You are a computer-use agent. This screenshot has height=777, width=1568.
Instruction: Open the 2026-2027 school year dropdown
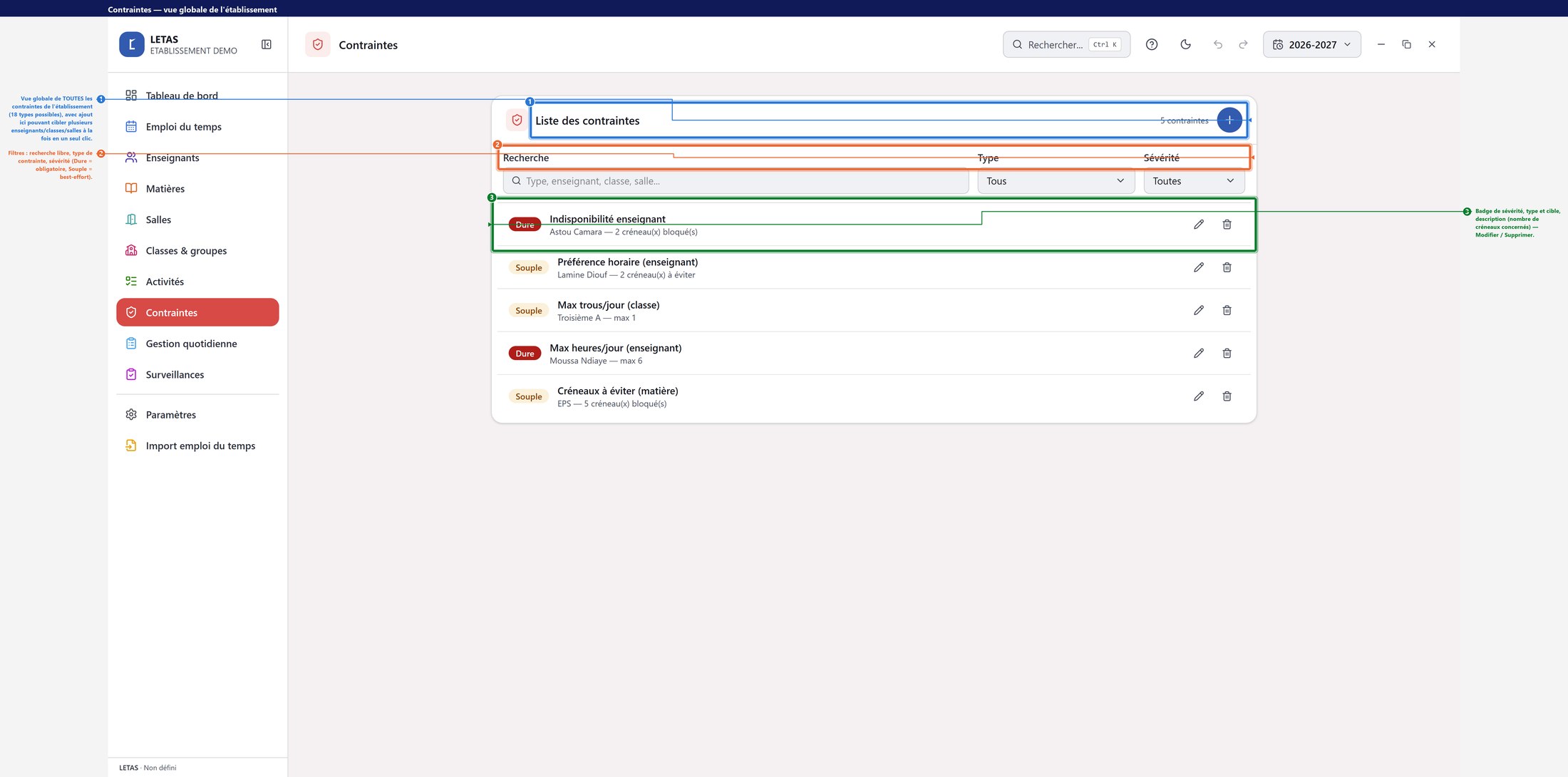[x=1311, y=44]
